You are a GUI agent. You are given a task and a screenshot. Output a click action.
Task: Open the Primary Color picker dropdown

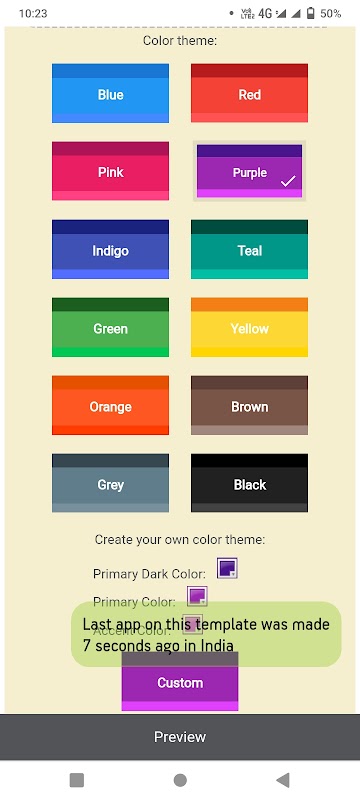click(197, 596)
